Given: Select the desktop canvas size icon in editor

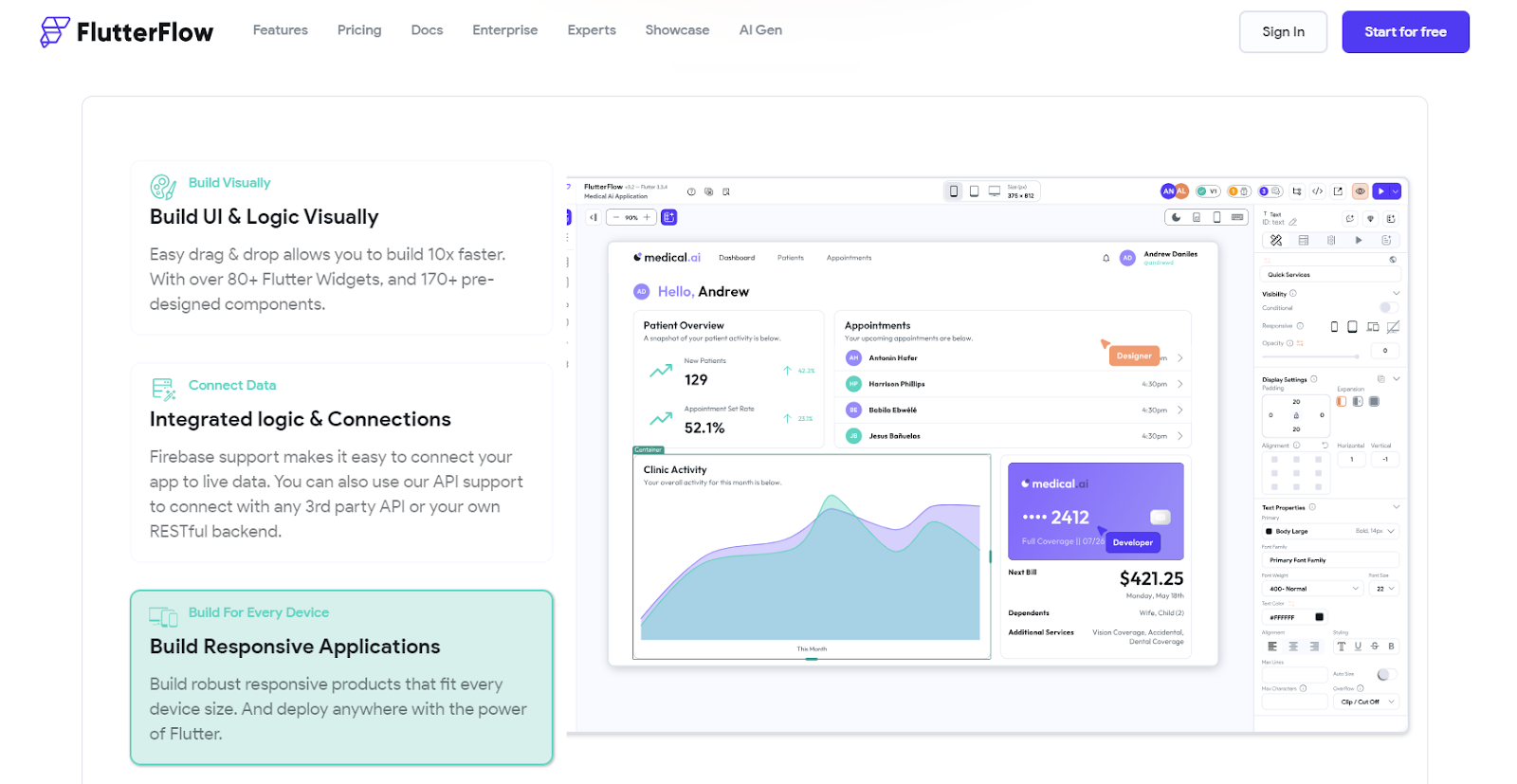Looking at the screenshot, I should coord(995,191).
